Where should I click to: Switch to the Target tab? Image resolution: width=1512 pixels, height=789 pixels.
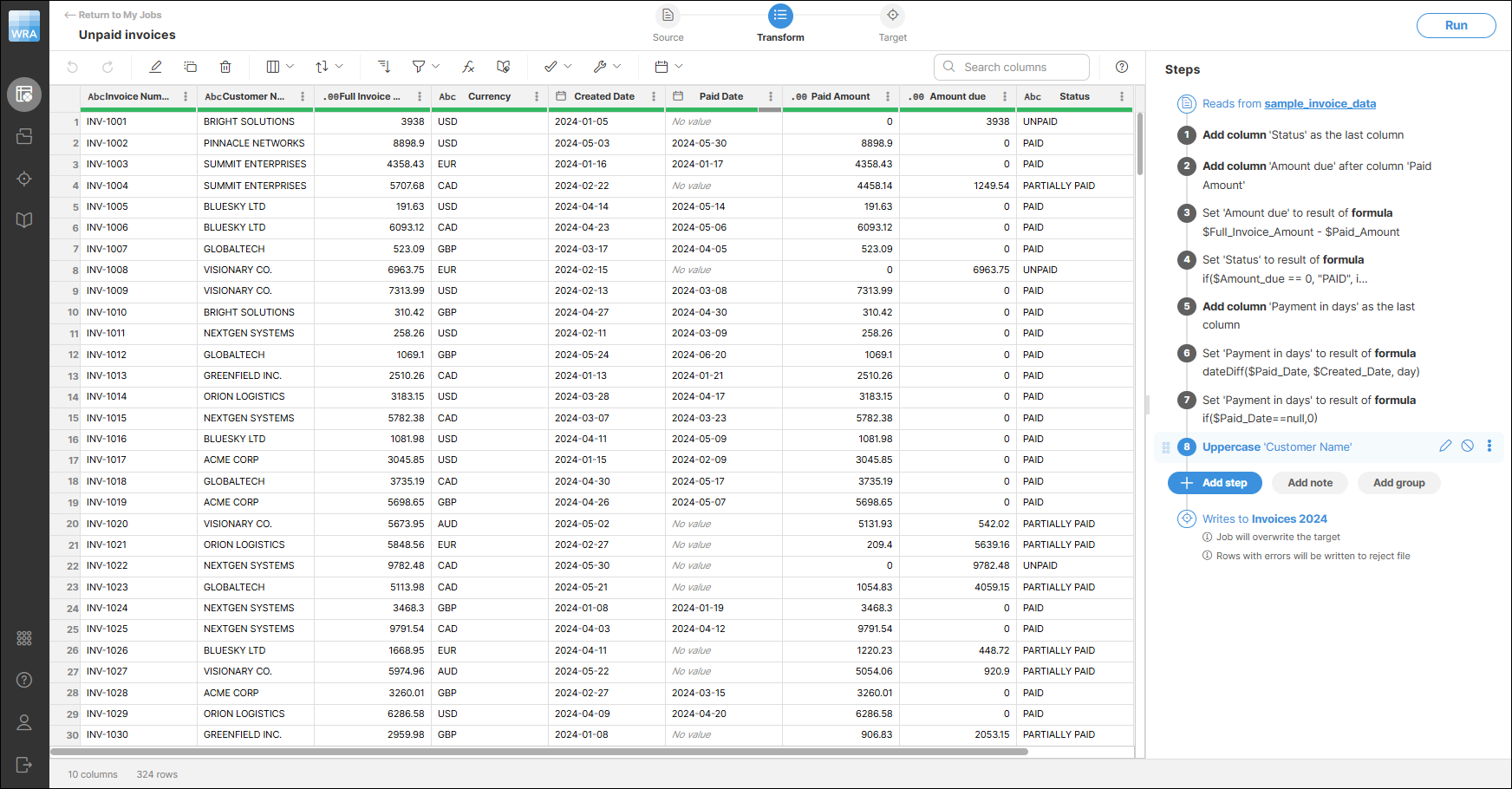point(893,23)
